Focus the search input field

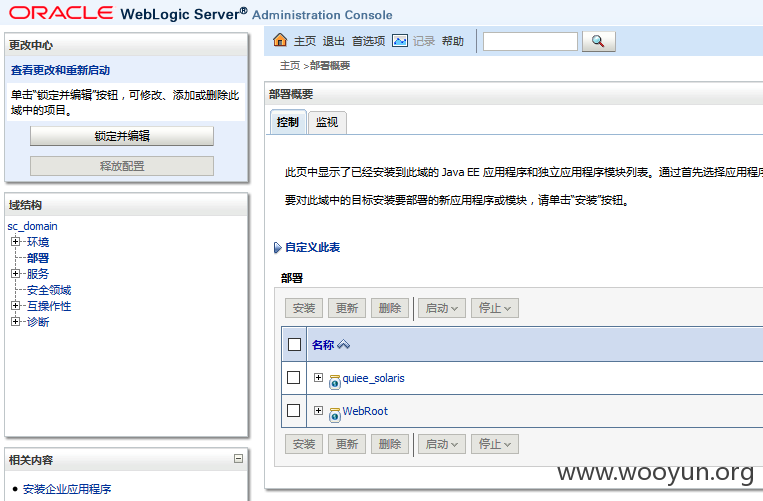530,41
